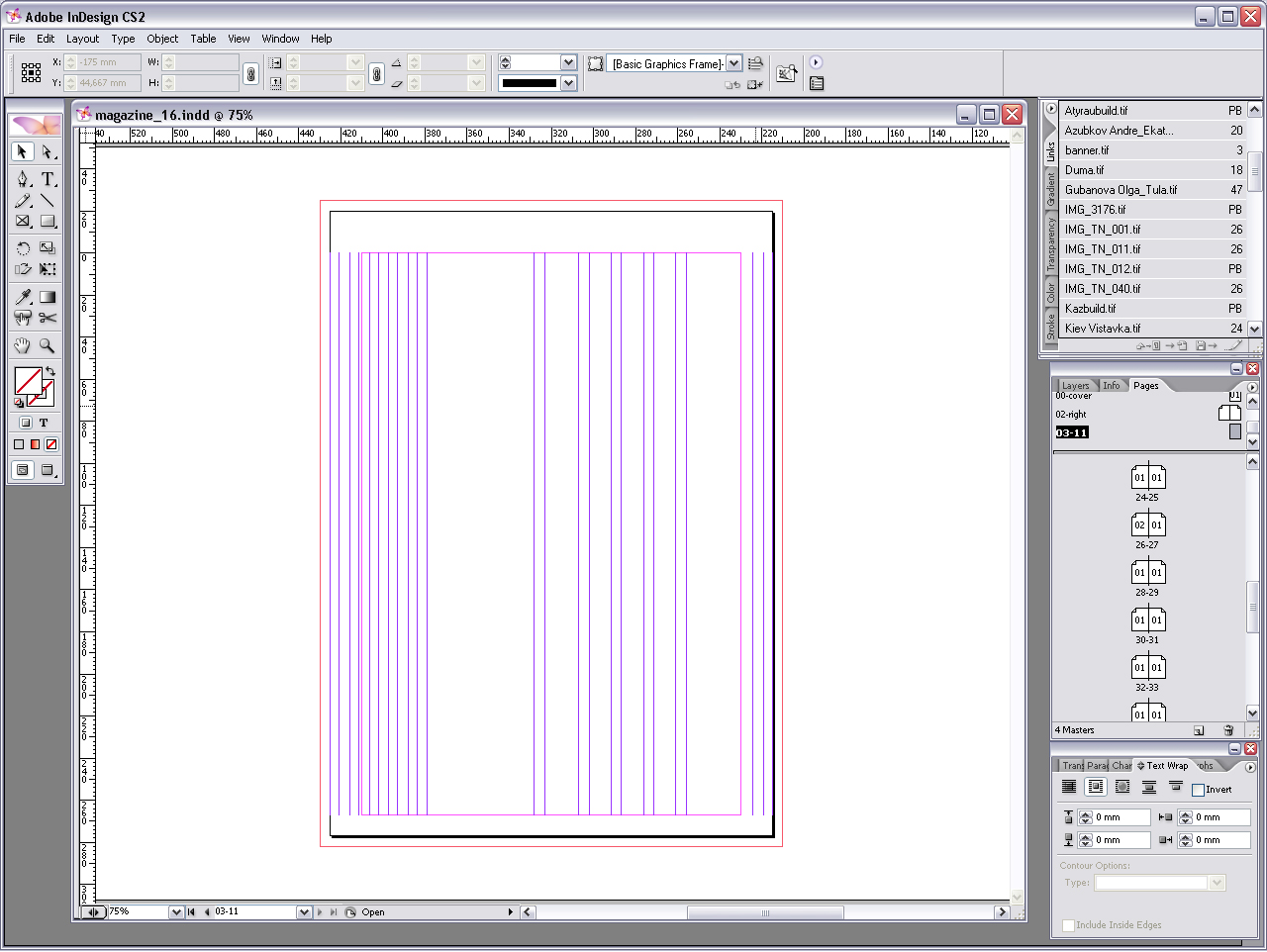Choose Jump to next column wrap option

click(1176, 787)
